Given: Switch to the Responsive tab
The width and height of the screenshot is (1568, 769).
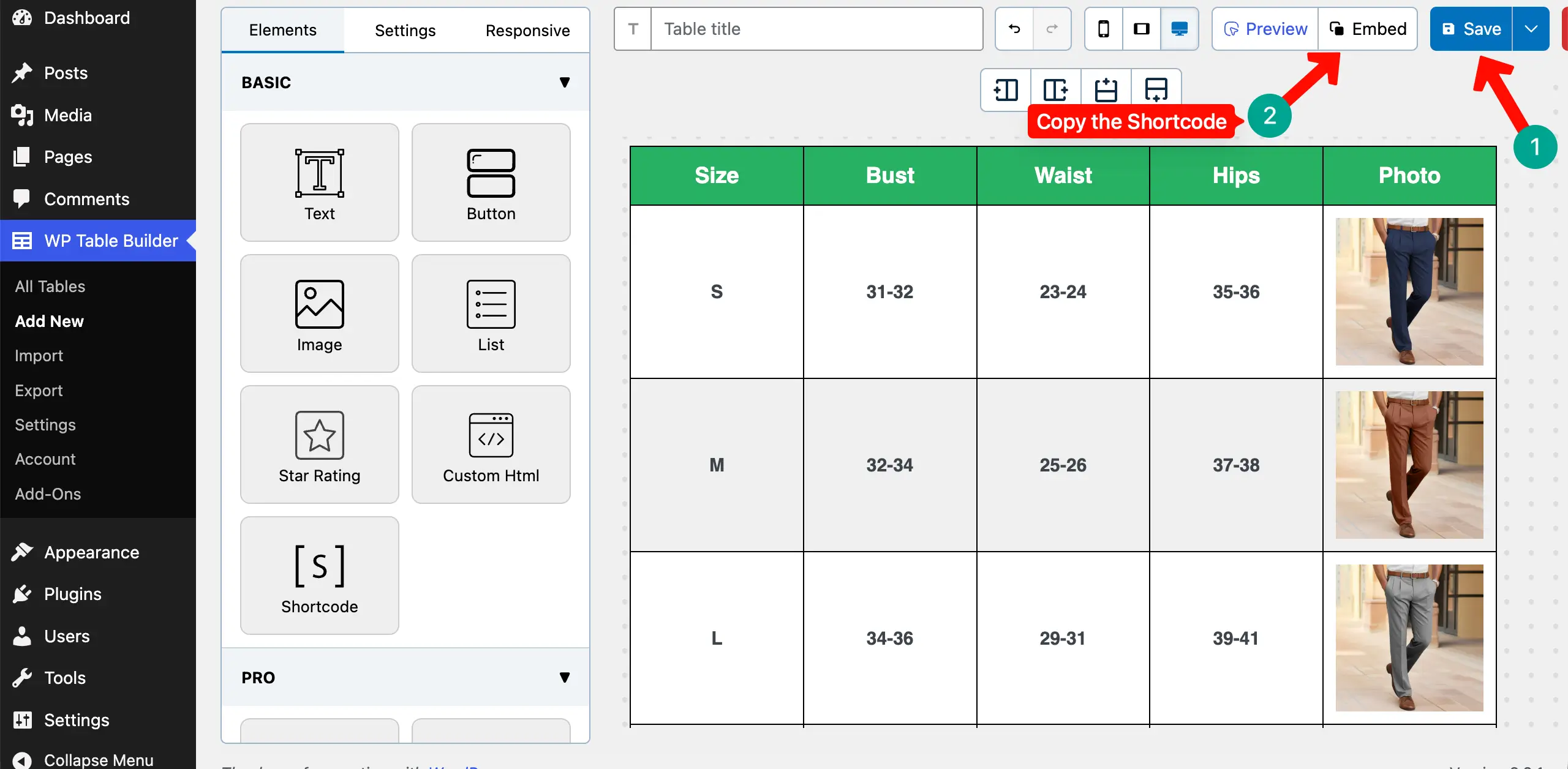Looking at the screenshot, I should (527, 29).
